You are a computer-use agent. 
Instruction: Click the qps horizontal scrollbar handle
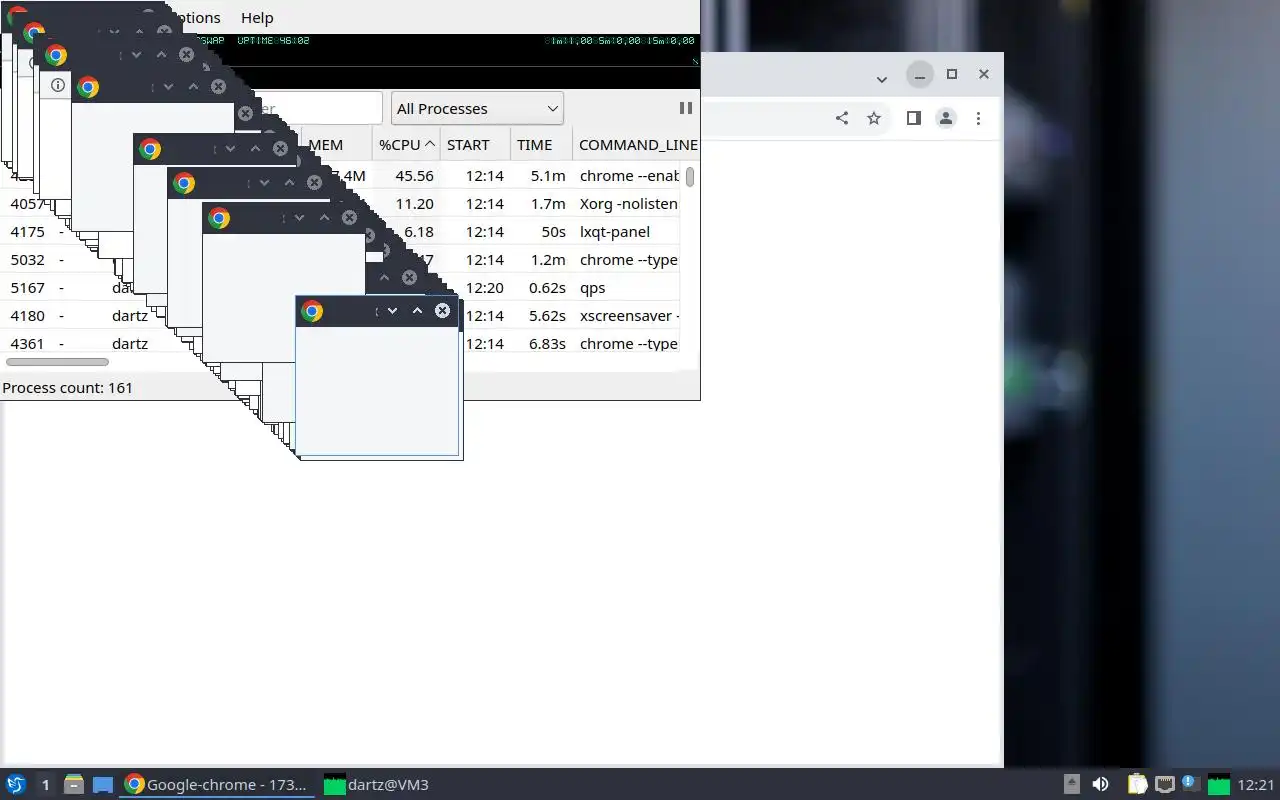[57, 362]
